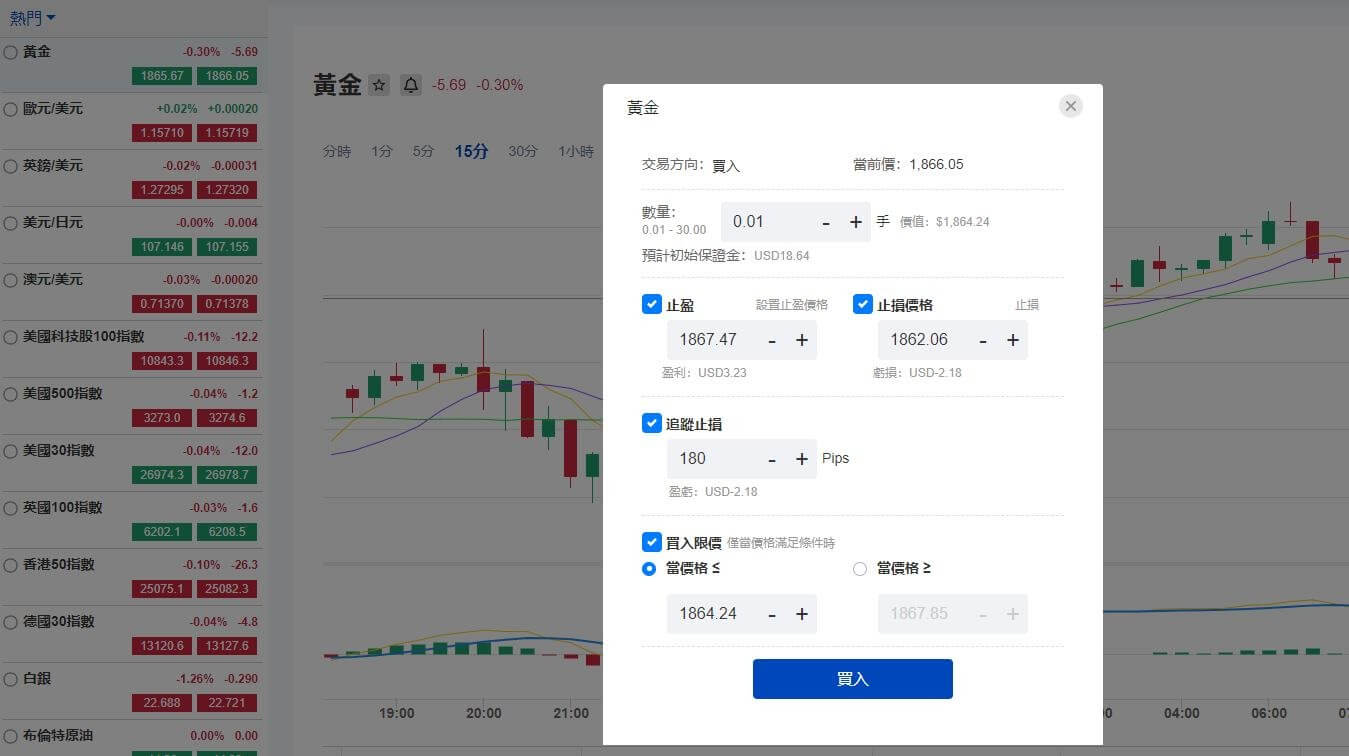Increase the 止盈 take-profit price
Image resolution: width=1349 pixels, height=756 pixels.
click(802, 340)
